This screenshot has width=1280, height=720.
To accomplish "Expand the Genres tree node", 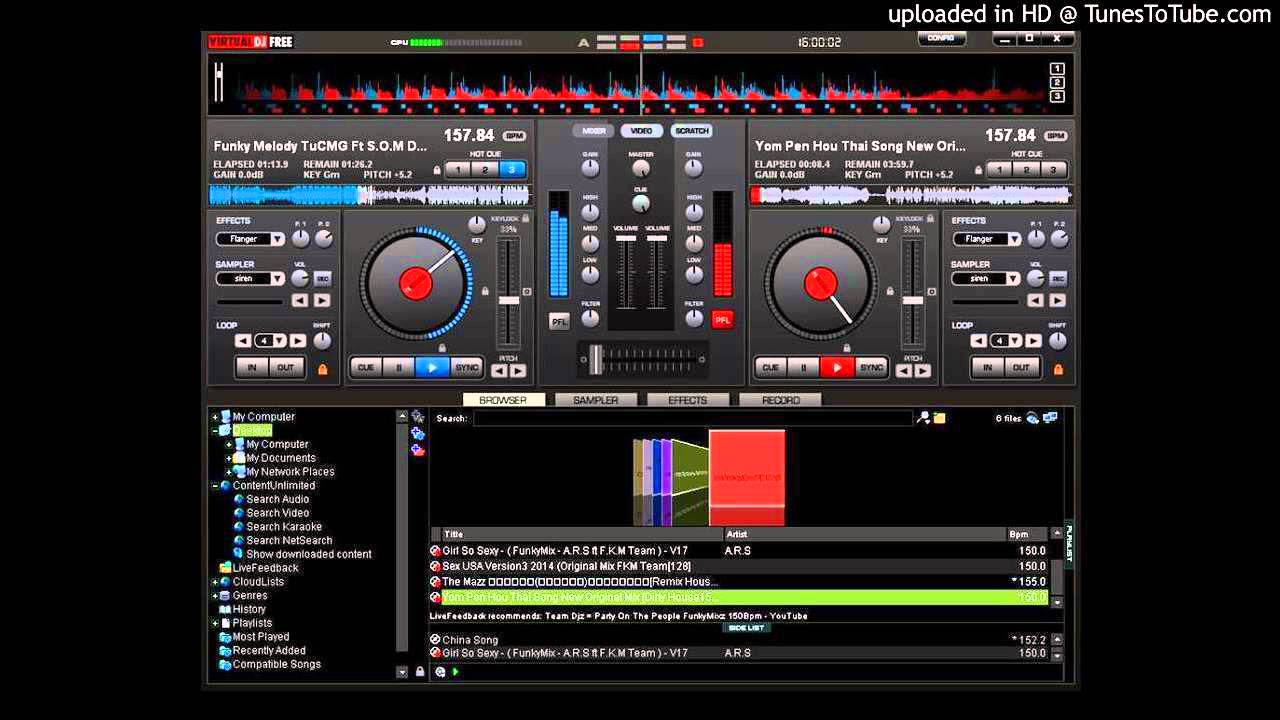I will pos(215,596).
